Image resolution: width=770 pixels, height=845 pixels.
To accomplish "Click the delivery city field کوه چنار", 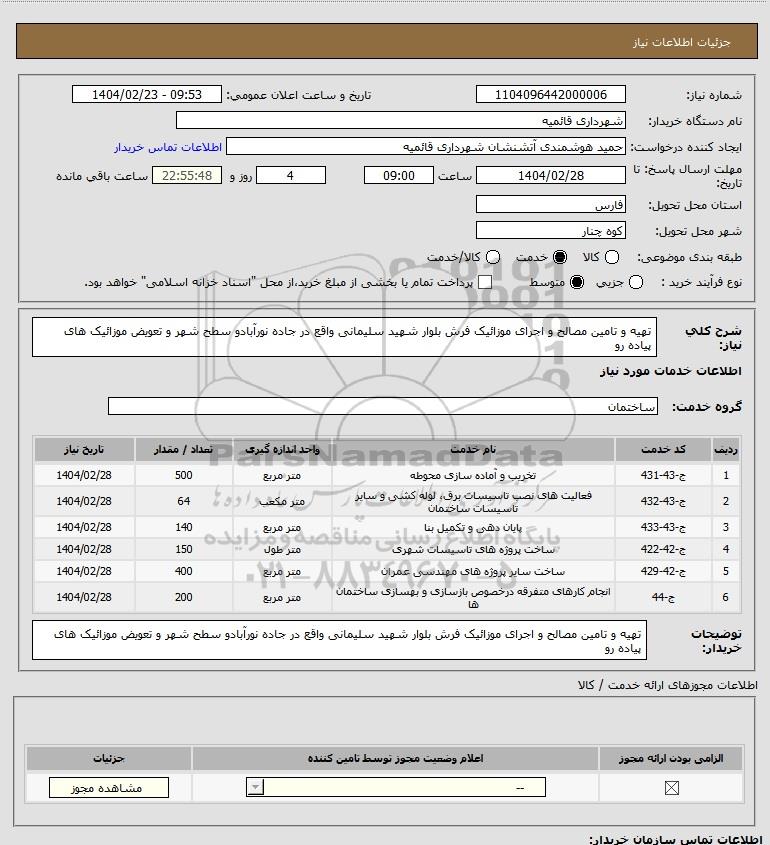I will 551,230.
